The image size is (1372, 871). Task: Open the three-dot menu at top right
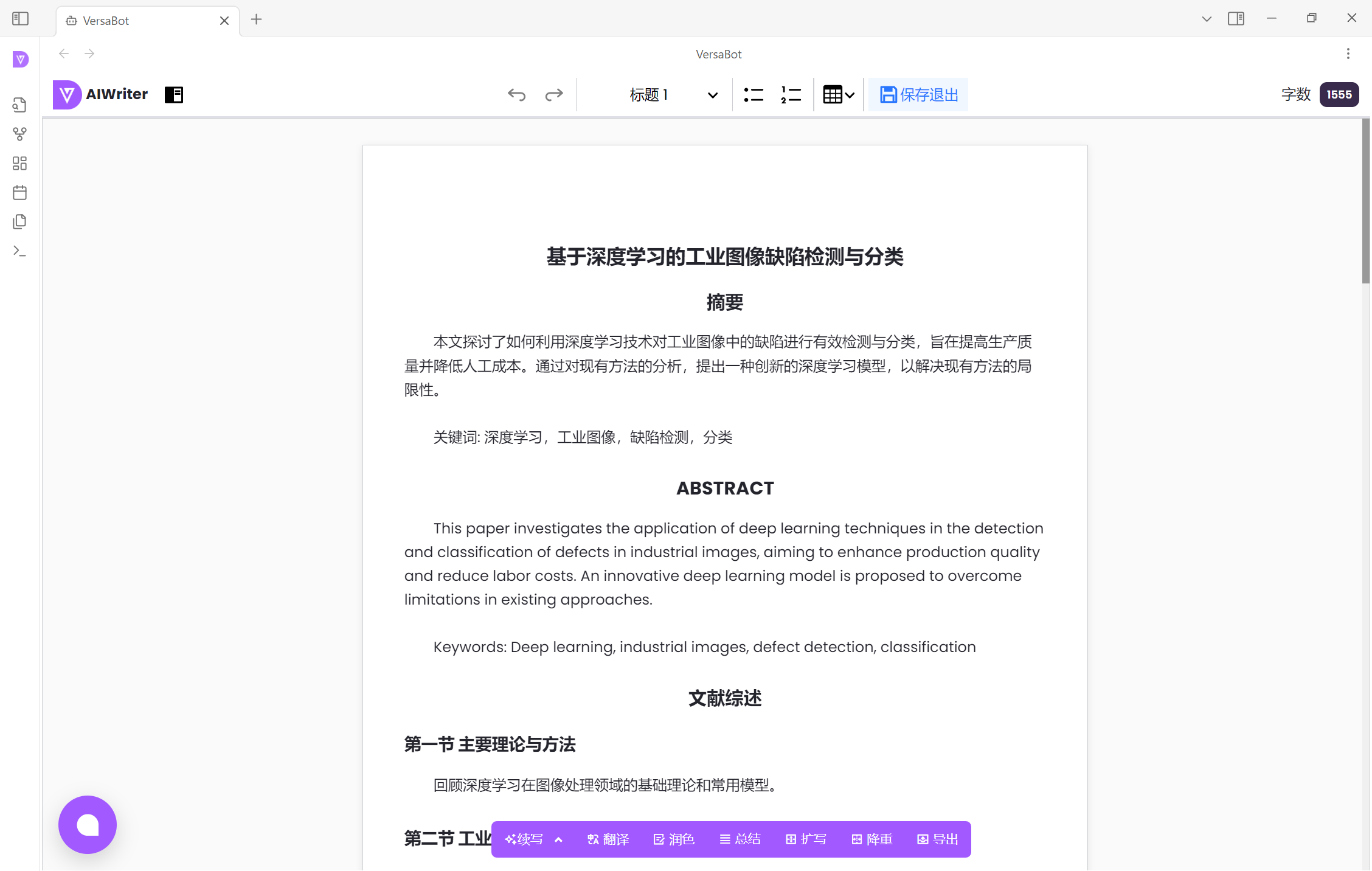pyautogui.click(x=1348, y=54)
